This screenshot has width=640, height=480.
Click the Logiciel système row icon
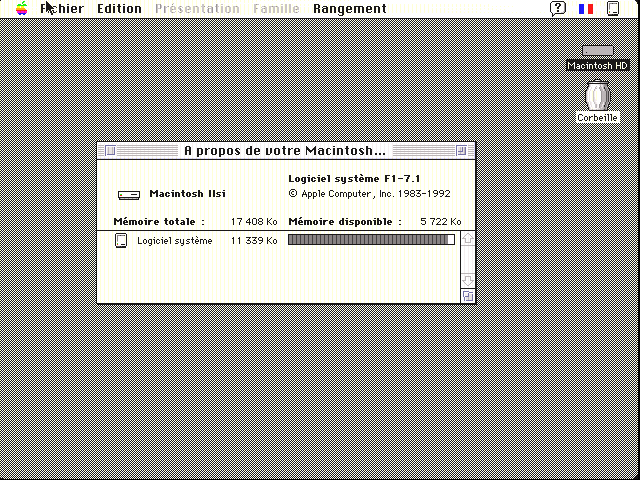pyautogui.click(x=121, y=240)
